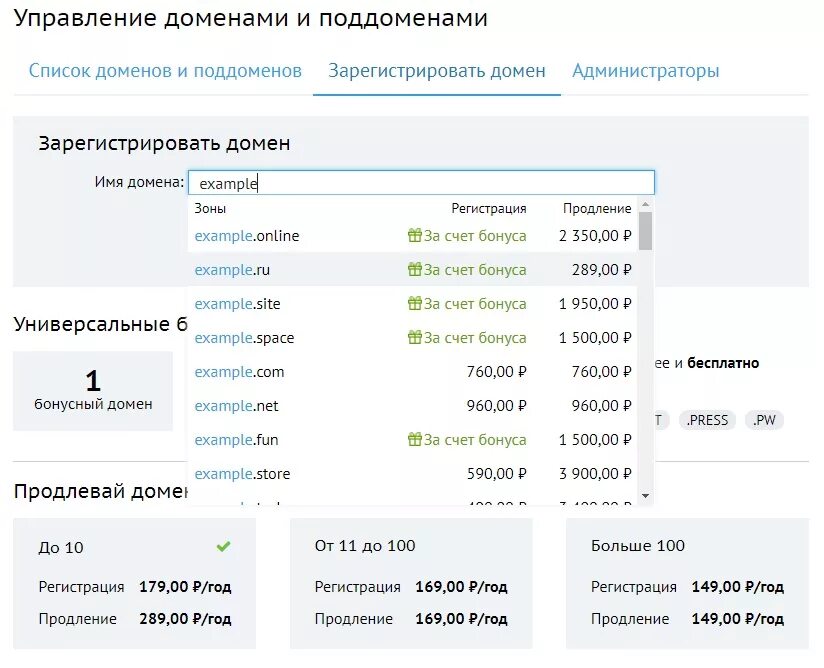Click the scroll-down arrow of suggestions list

tap(646, 496)
